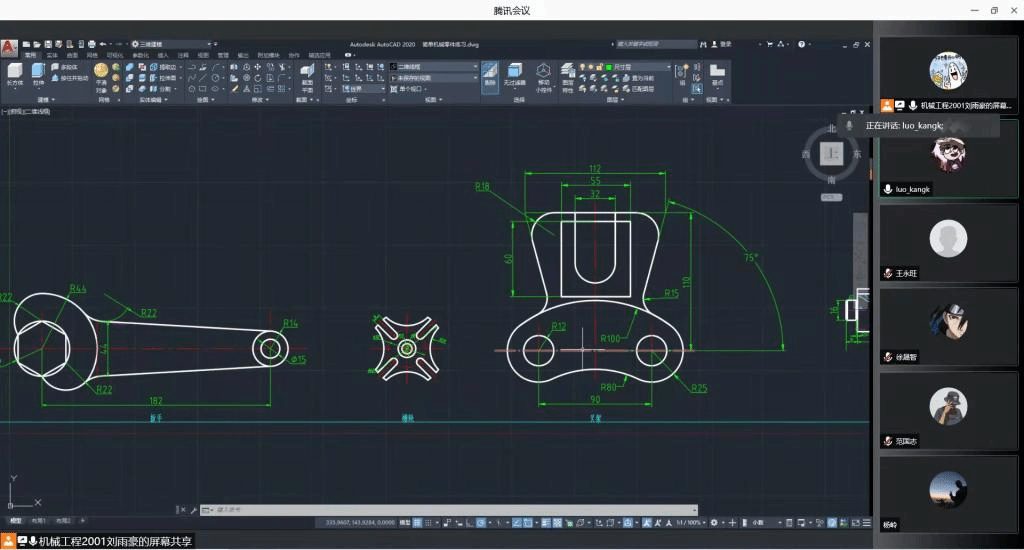
Task: Switch to the Model (模型) tab
Action: click(15, 521)
